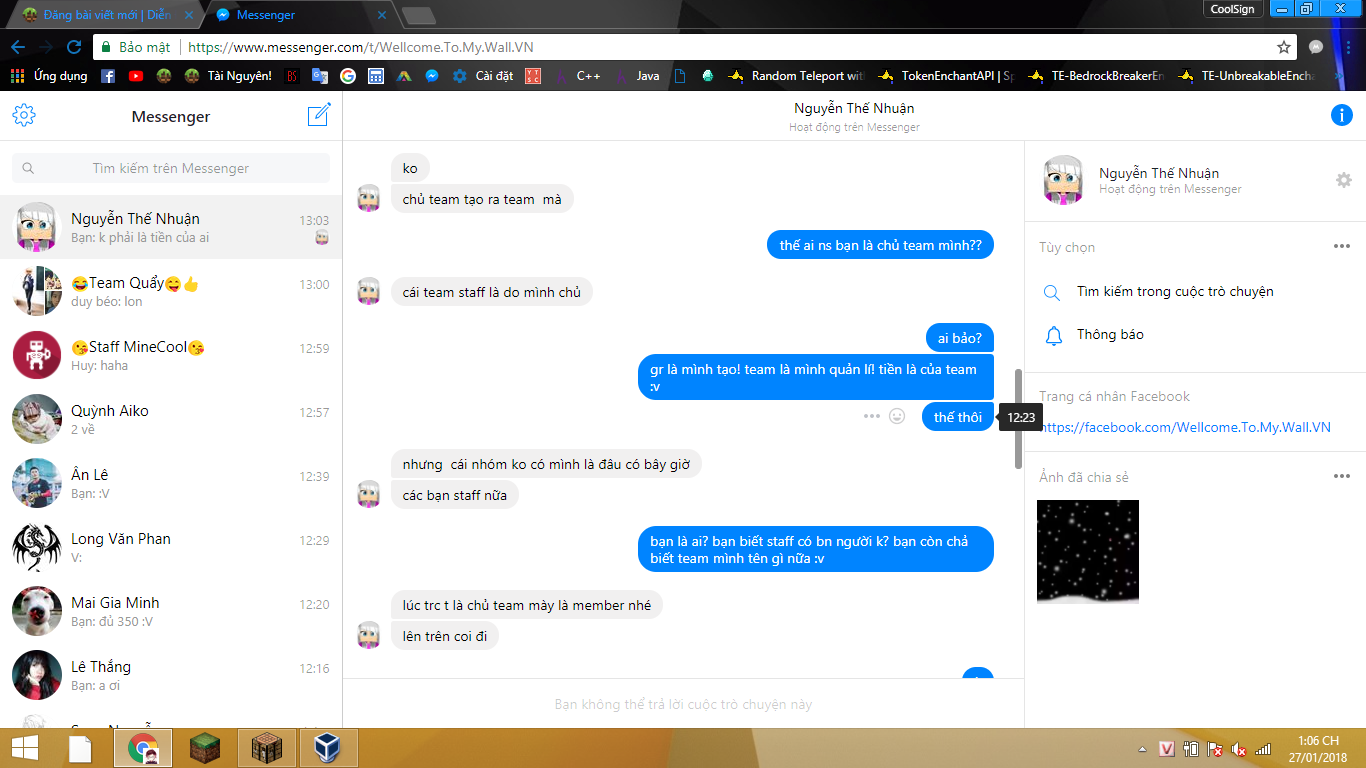Show hidden system tray icons arrow

(1142, 749)
